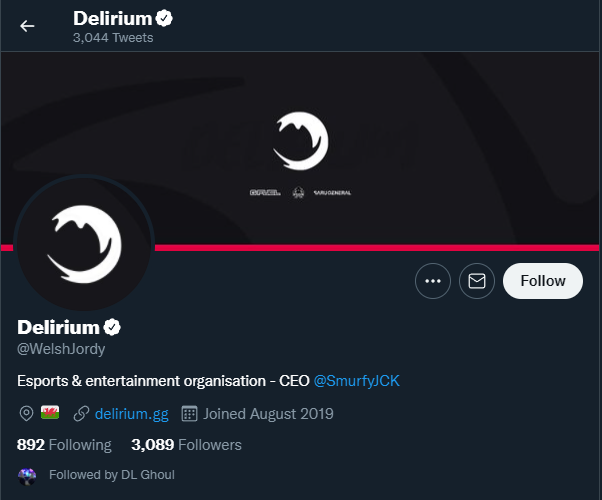Click the envelope message icon

coord(477,281)
